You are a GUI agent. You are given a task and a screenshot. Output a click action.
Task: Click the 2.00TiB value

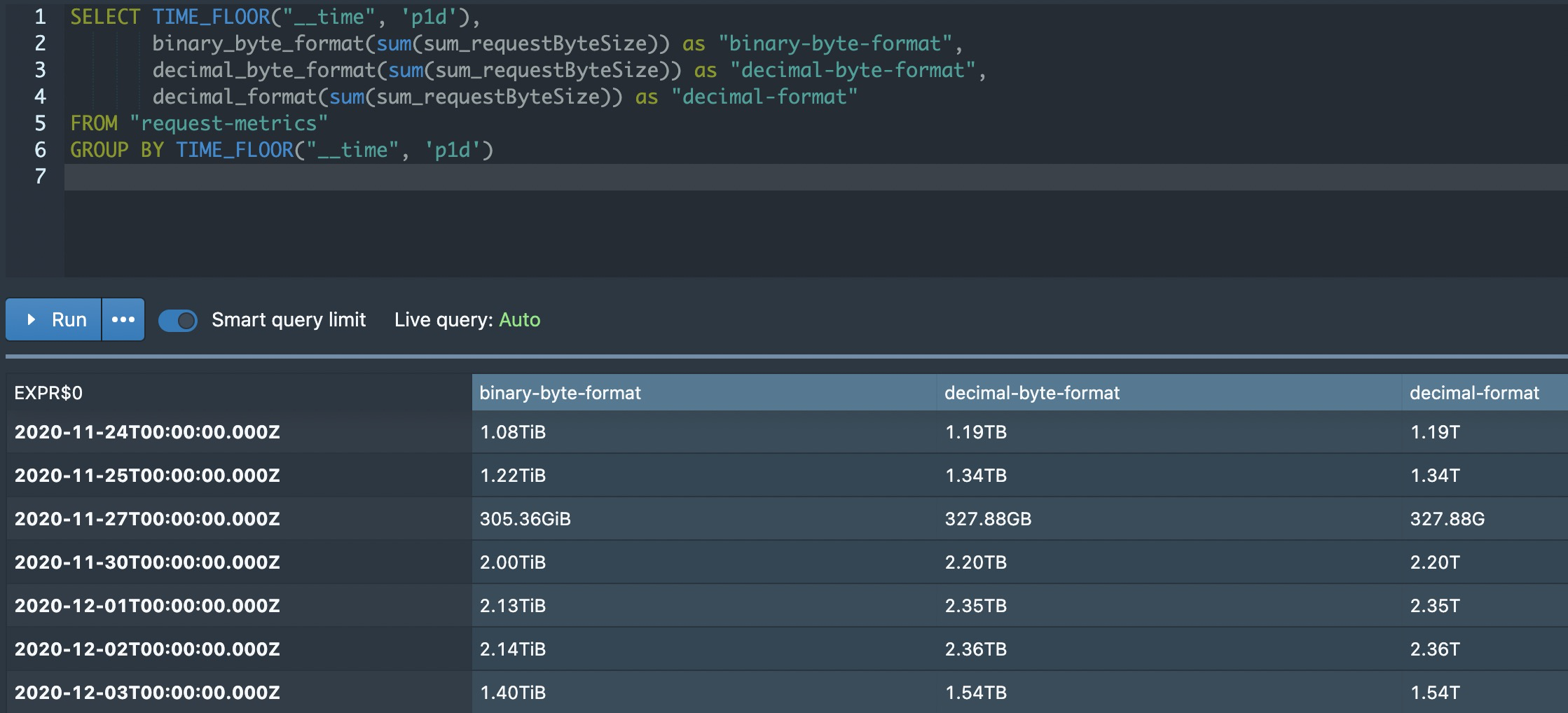513,562
